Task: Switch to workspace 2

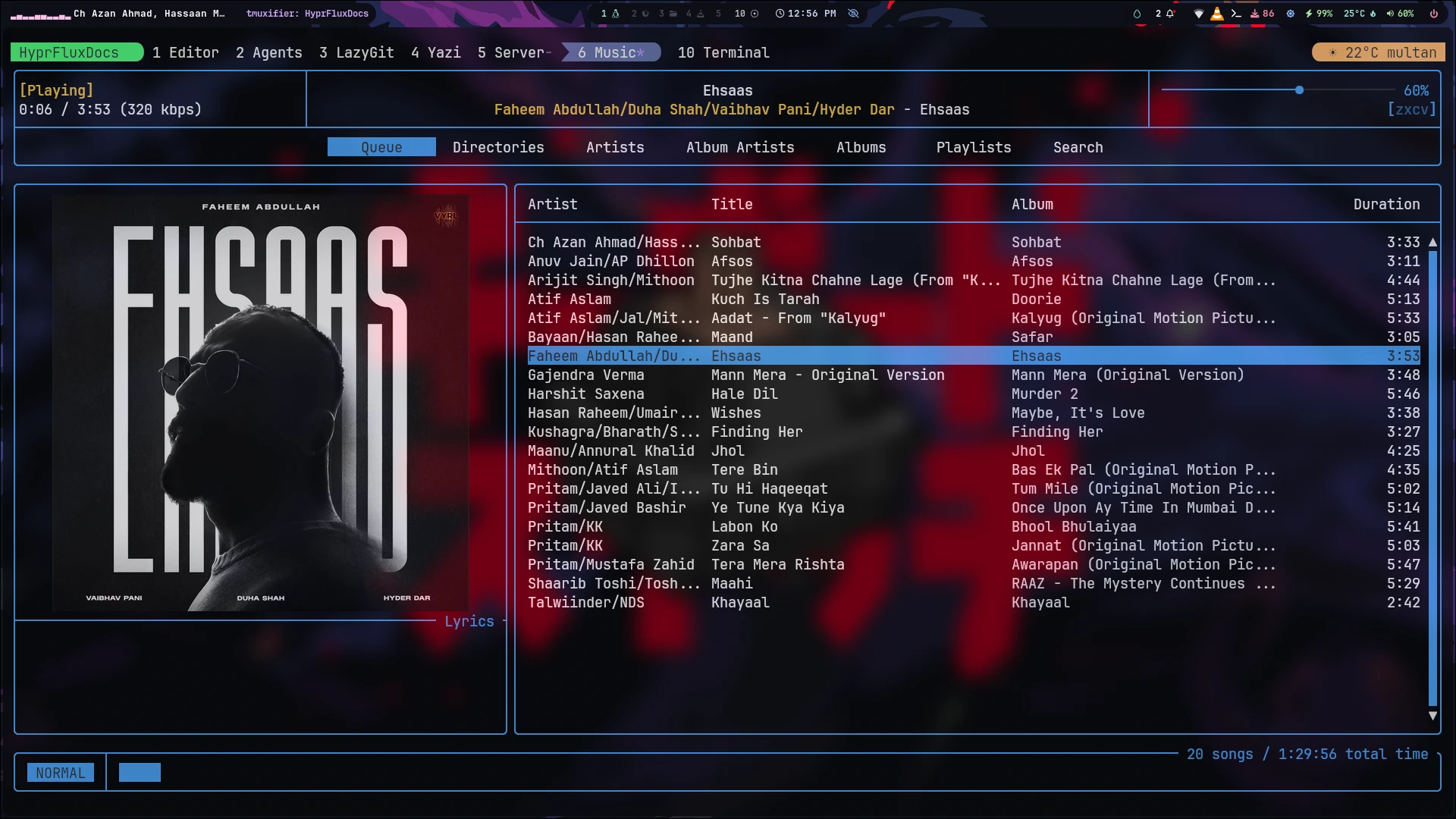Action: [x=641, y=14]
